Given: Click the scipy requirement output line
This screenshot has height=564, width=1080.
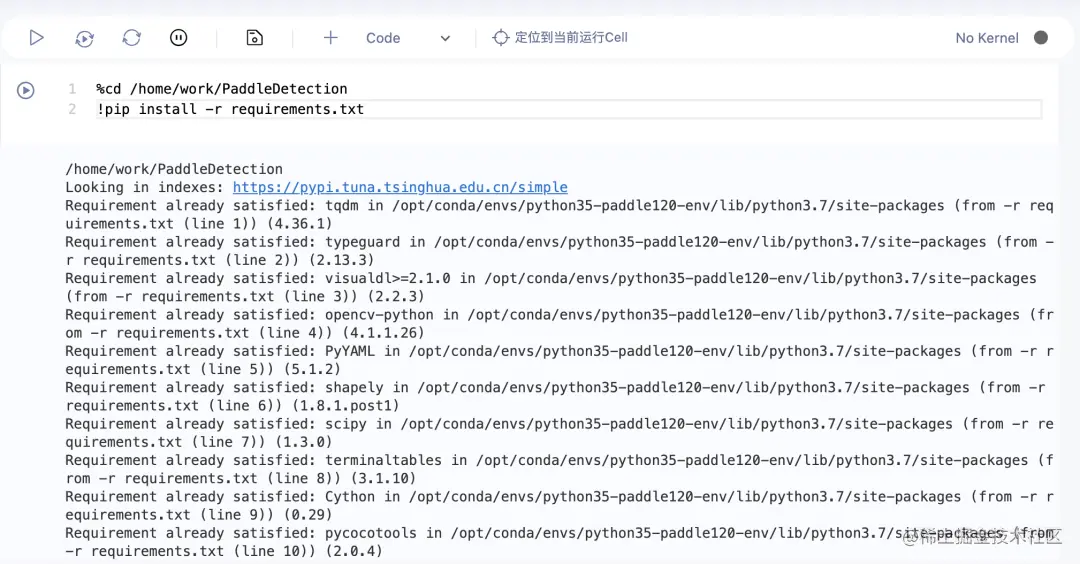Looking at the screenshot, I should 559,433.
